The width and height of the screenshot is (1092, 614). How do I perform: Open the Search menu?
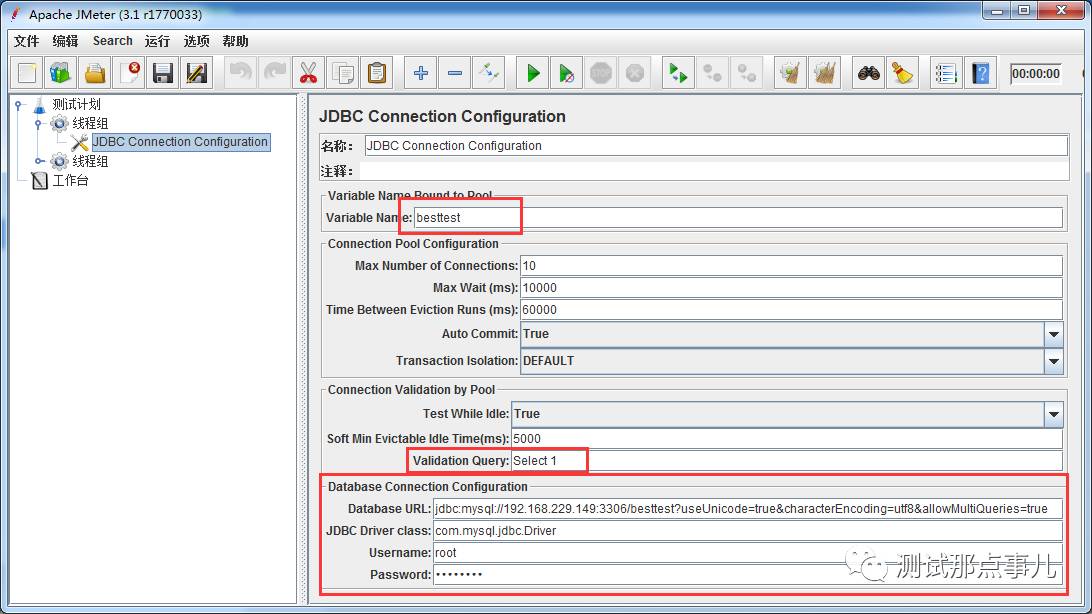coord(112,41)
